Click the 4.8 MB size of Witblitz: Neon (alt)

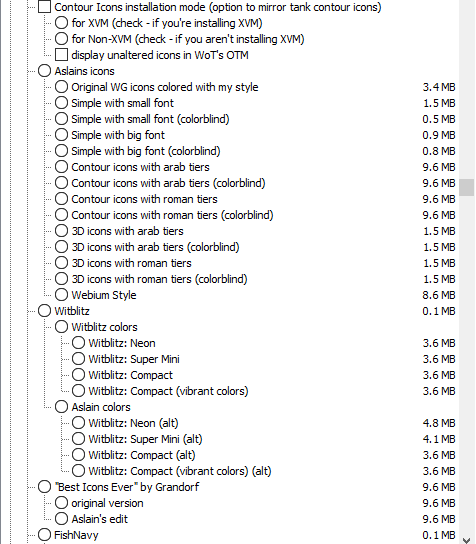tap(439, 423)
